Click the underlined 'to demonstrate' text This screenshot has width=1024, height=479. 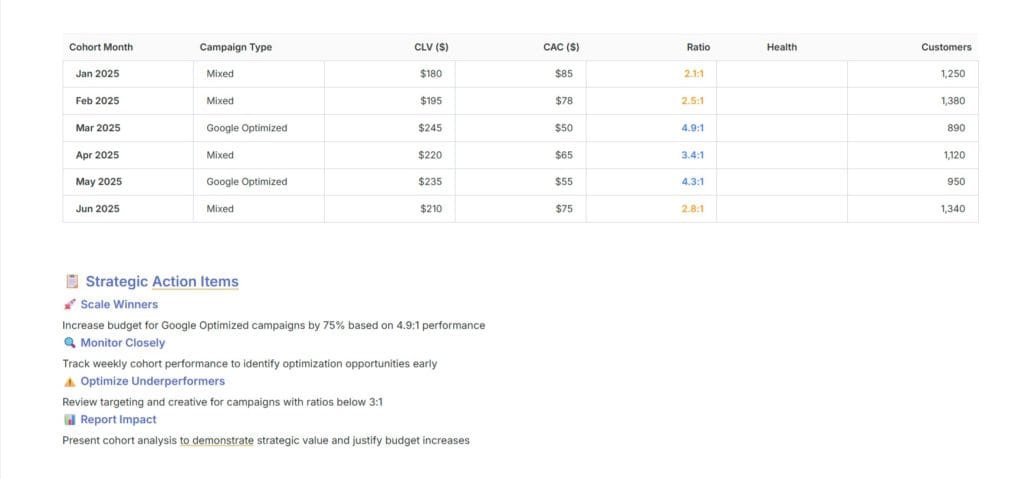click(x=217, y=440)
